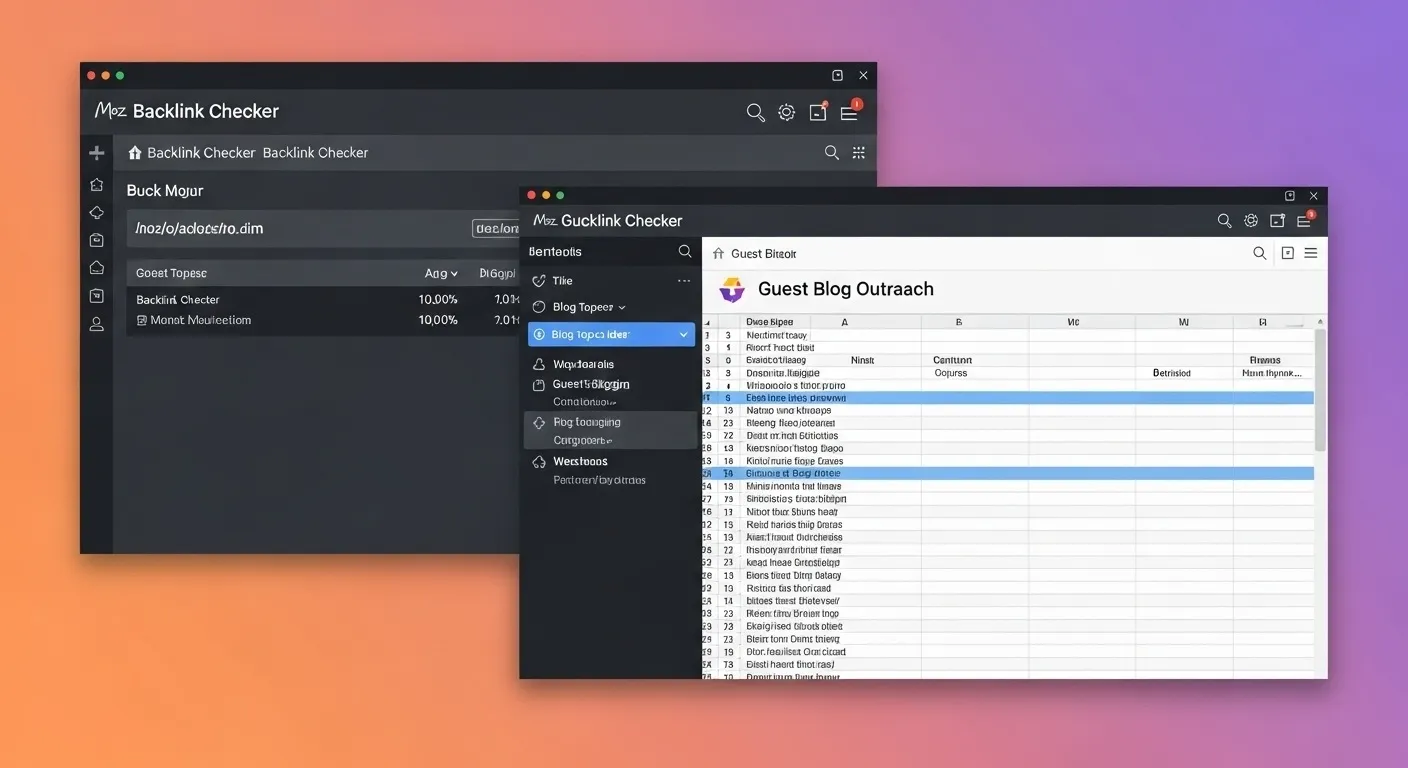Open the three-line menu in the white Guest Biteok toolbar

click(1311, 253)
